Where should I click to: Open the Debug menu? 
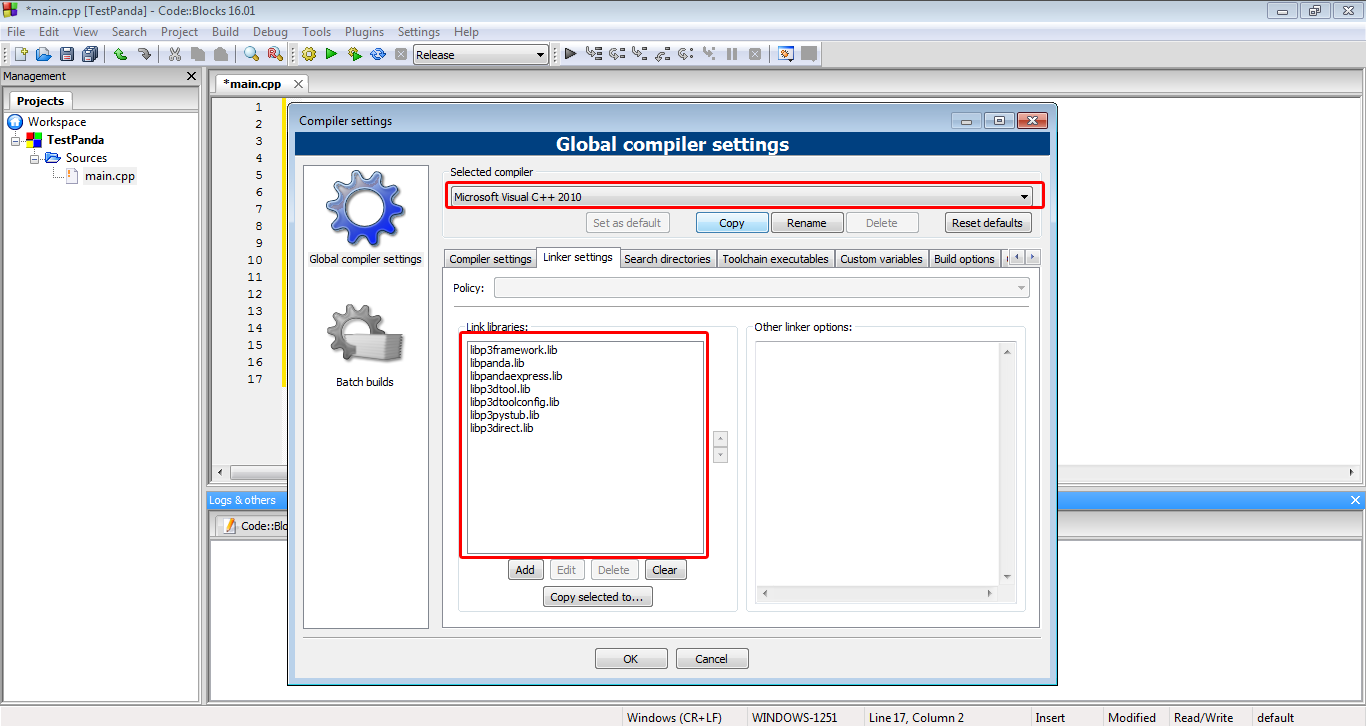tap(270, 32)
